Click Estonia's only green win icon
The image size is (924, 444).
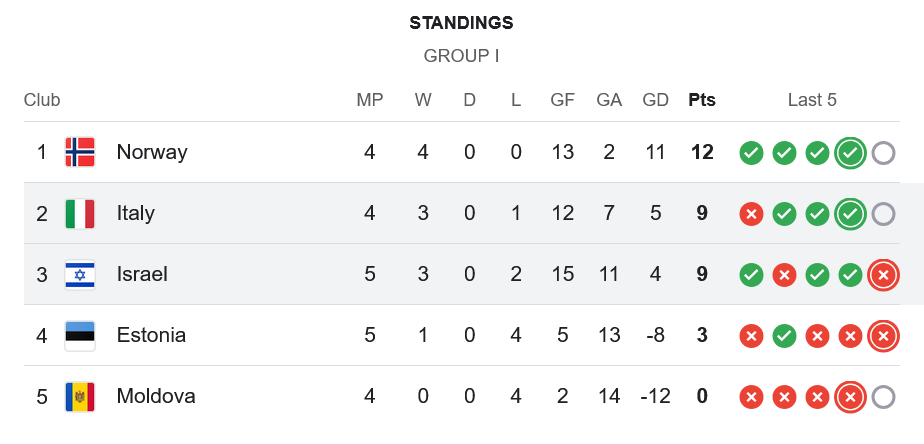pyautogui.click(x=784, y=336)
